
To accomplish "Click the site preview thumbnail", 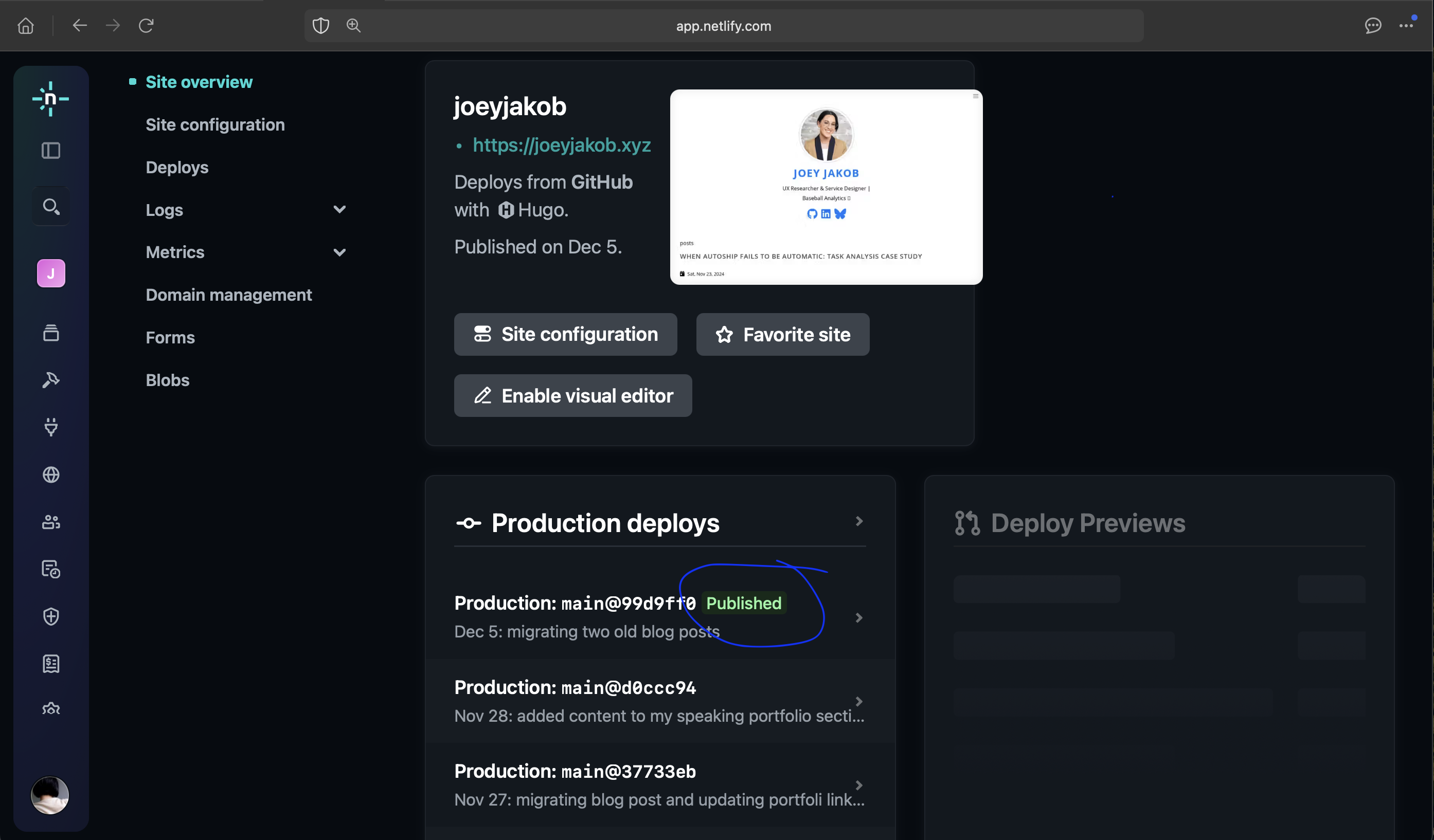I will coord(826,187).
